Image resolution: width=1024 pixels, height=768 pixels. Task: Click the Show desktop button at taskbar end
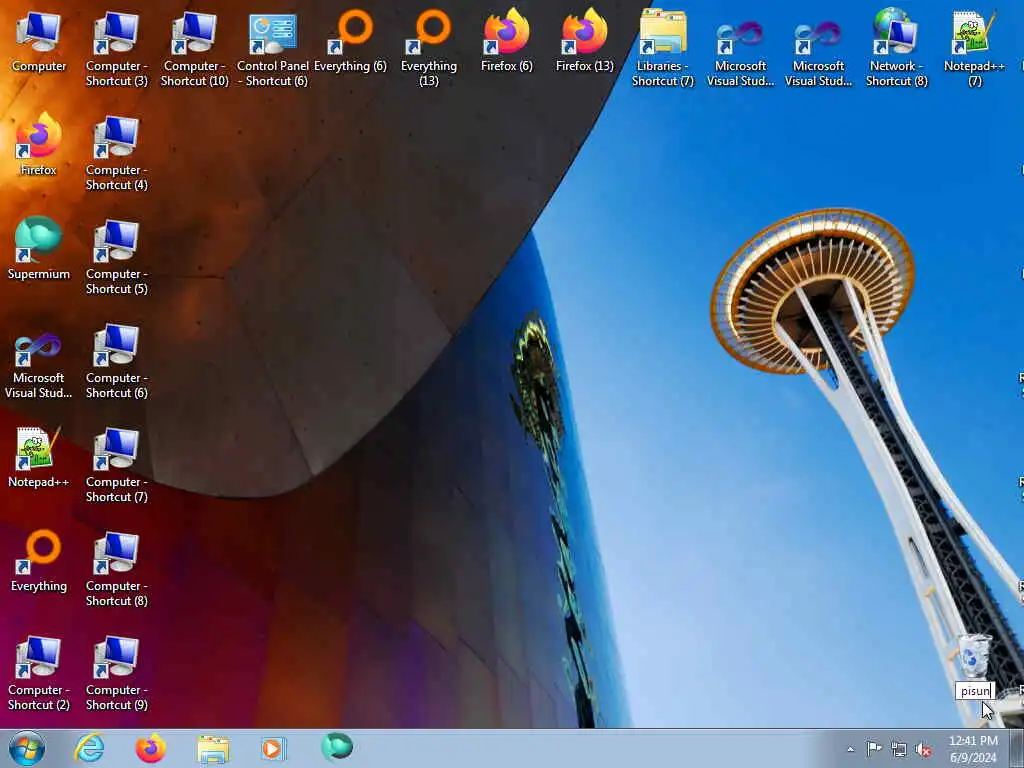point(1016,748)
